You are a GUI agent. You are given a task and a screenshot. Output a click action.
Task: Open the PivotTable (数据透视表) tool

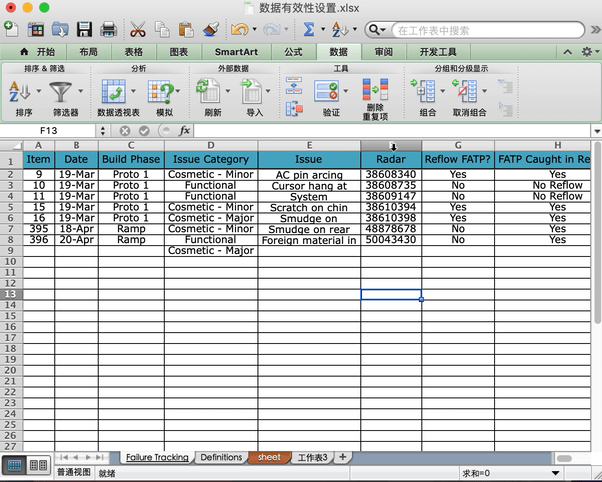pyautogui.click(x=115, y=92)
